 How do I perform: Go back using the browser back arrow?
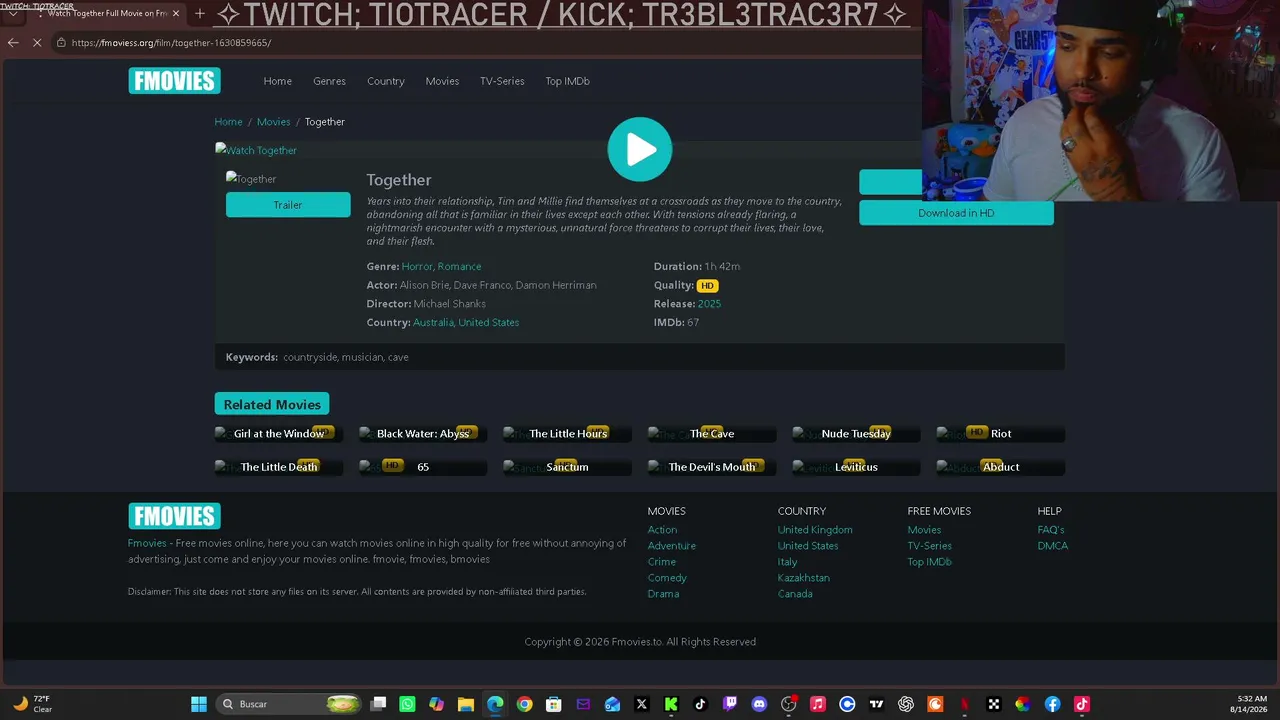13,43
